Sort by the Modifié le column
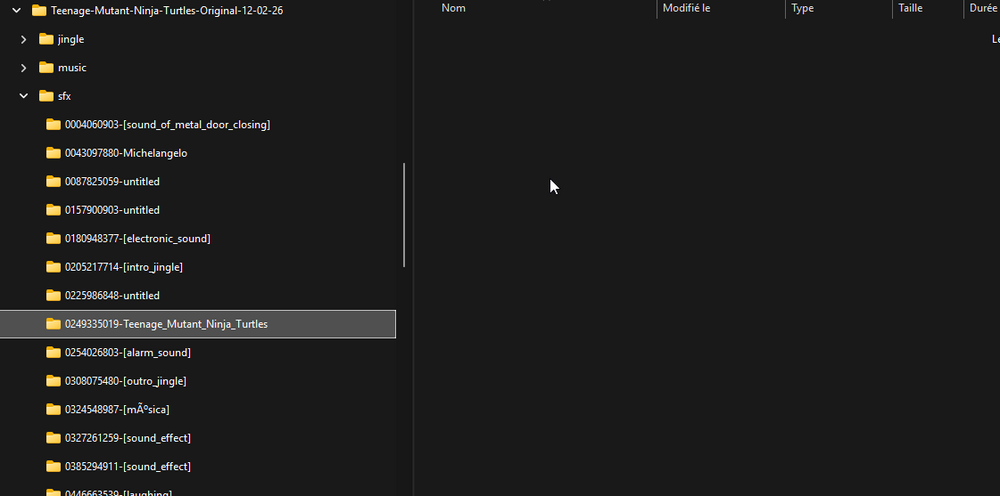The width and height of the screenshot is (1000, 496). (686, 8)
